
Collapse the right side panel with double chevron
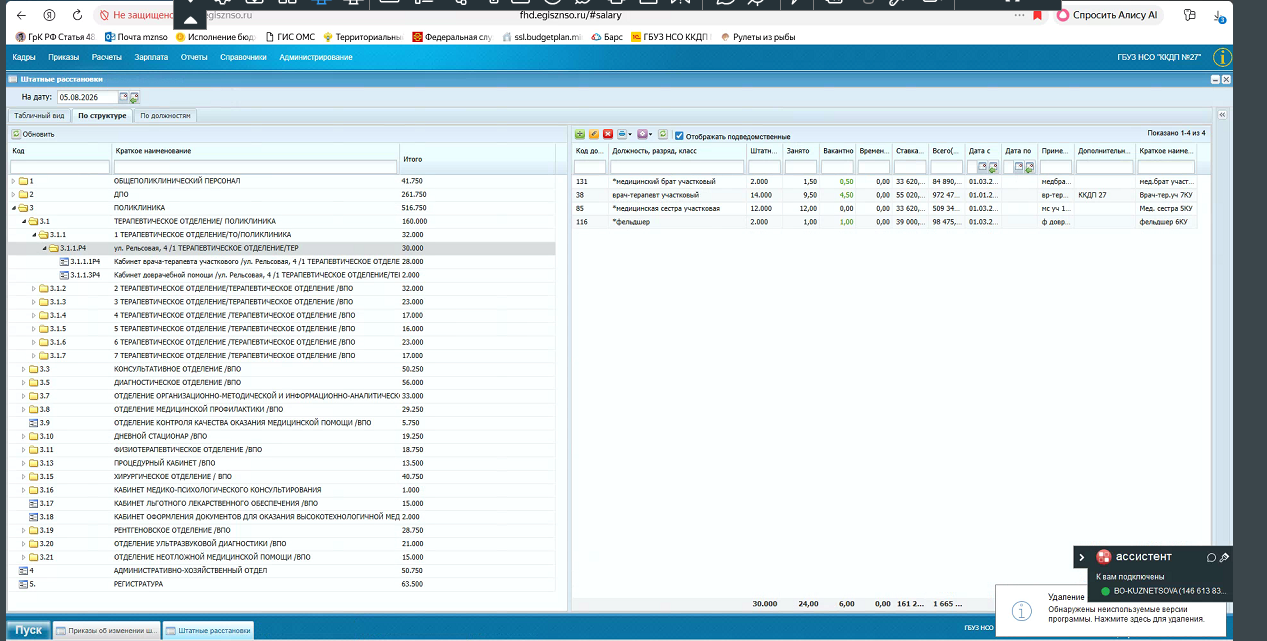(1222, 115)
